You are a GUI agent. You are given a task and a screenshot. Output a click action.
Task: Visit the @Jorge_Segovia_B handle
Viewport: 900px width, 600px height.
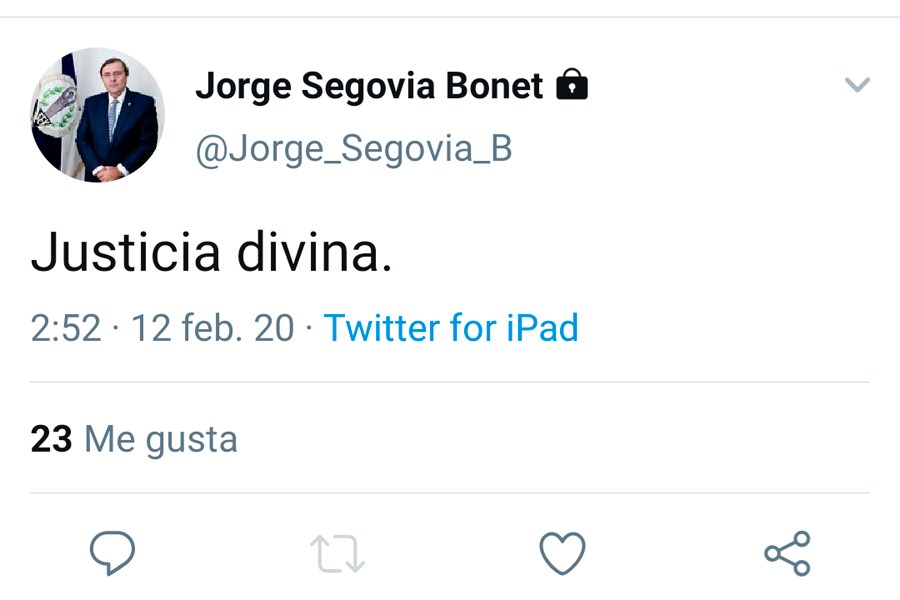[x=353, y=148]
